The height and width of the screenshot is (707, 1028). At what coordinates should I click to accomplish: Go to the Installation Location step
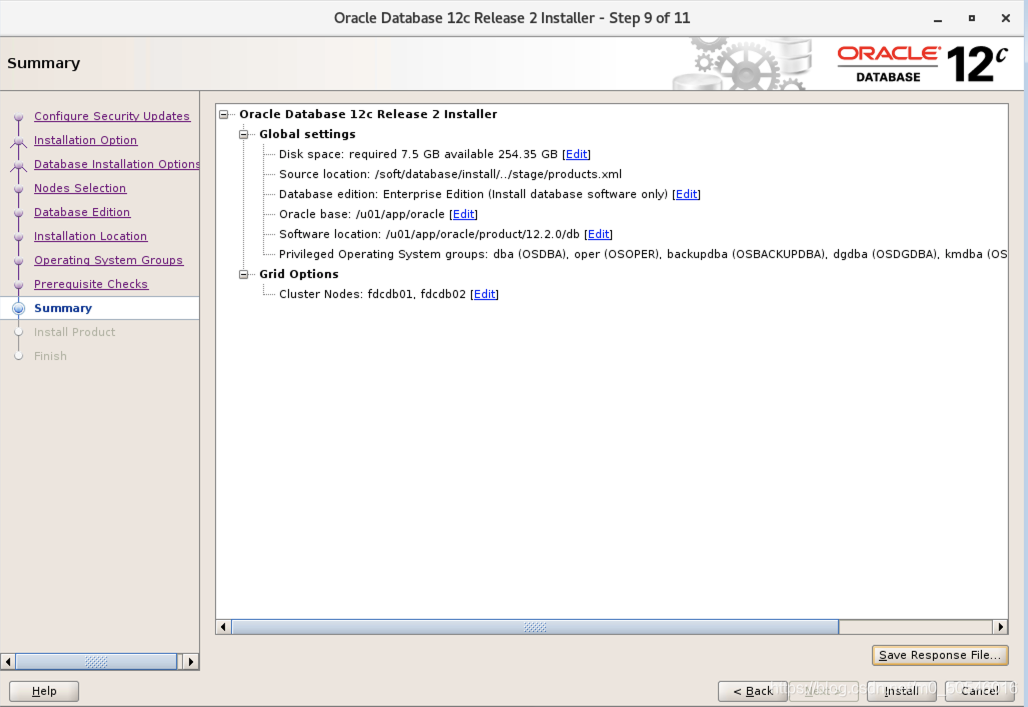pyautogui.click(x=90, y=236)
